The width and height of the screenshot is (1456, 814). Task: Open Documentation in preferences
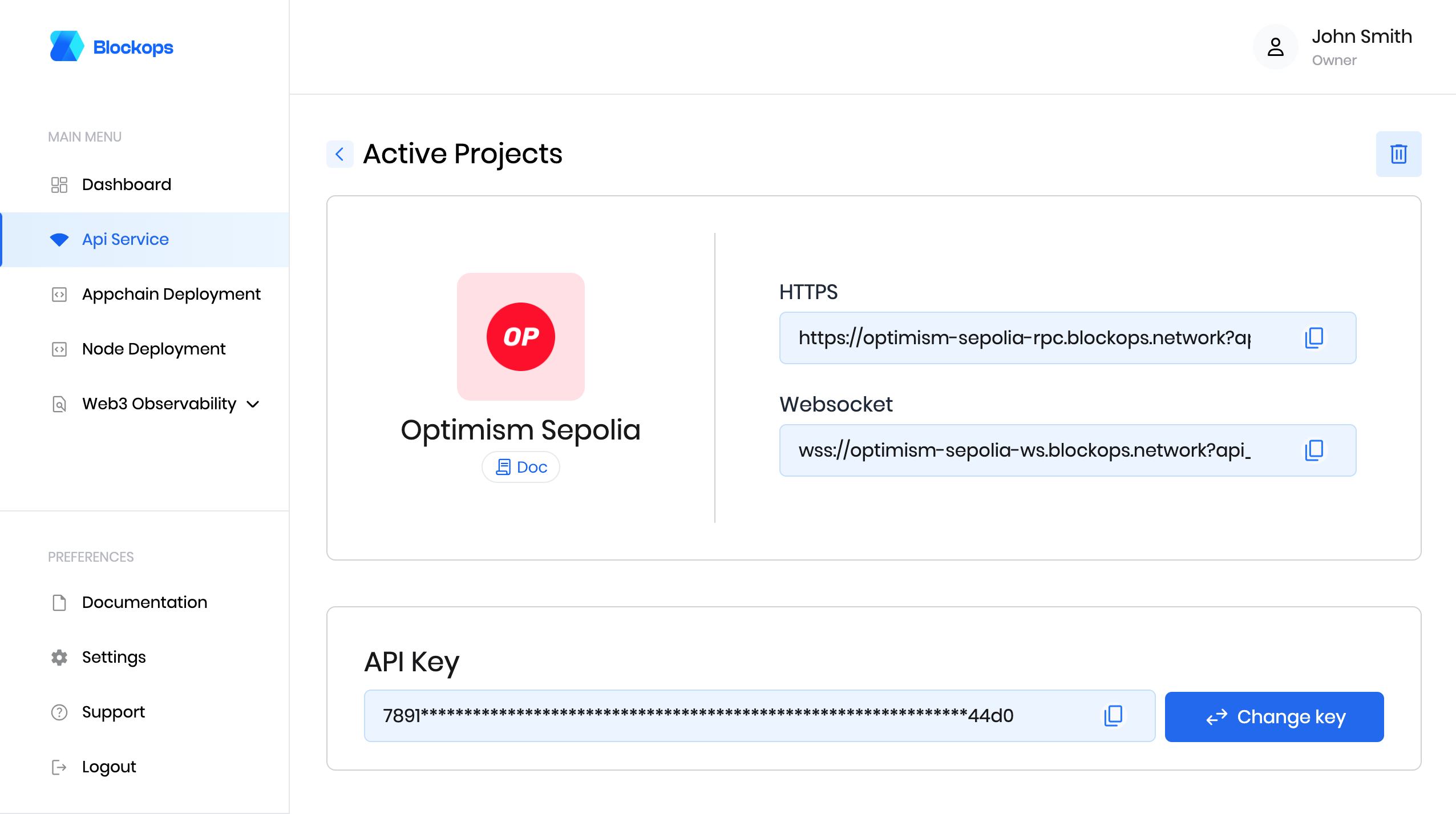pyautogui.click(x=145, y=602)
